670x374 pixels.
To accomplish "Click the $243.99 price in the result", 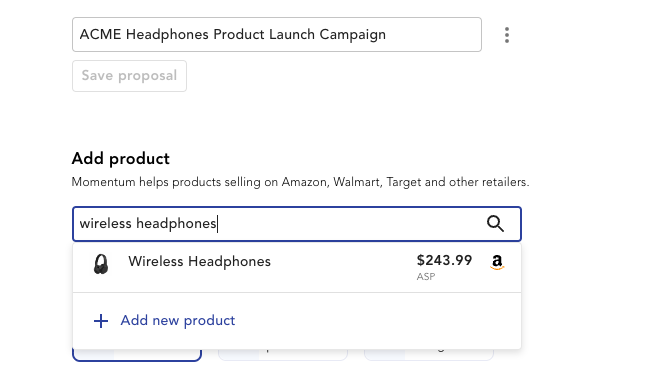I will (x=444, y=260).
